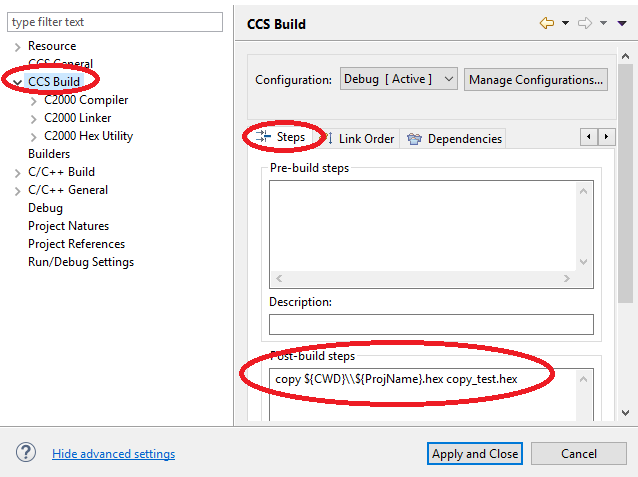Viewport: 638px width, 477px height.
Task: Expand the C2000 Compiler tree node
Action: 34,100
